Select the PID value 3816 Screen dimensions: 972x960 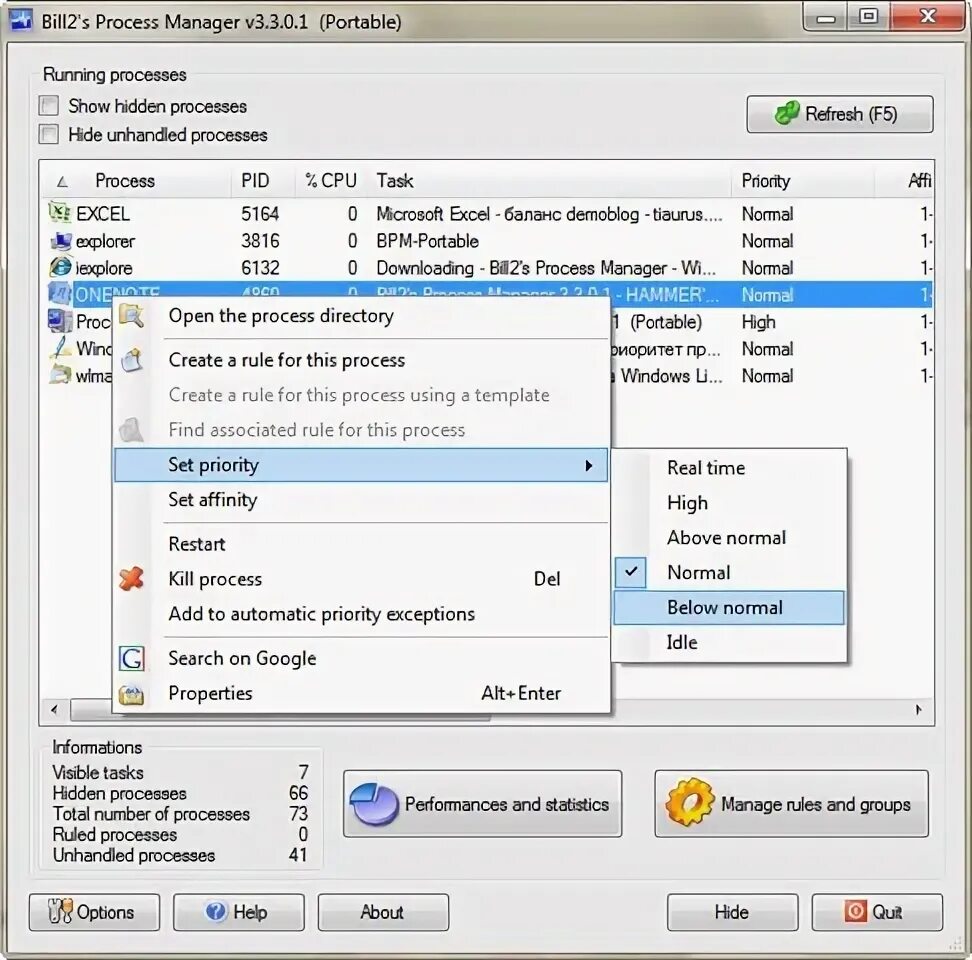(260, 240)
